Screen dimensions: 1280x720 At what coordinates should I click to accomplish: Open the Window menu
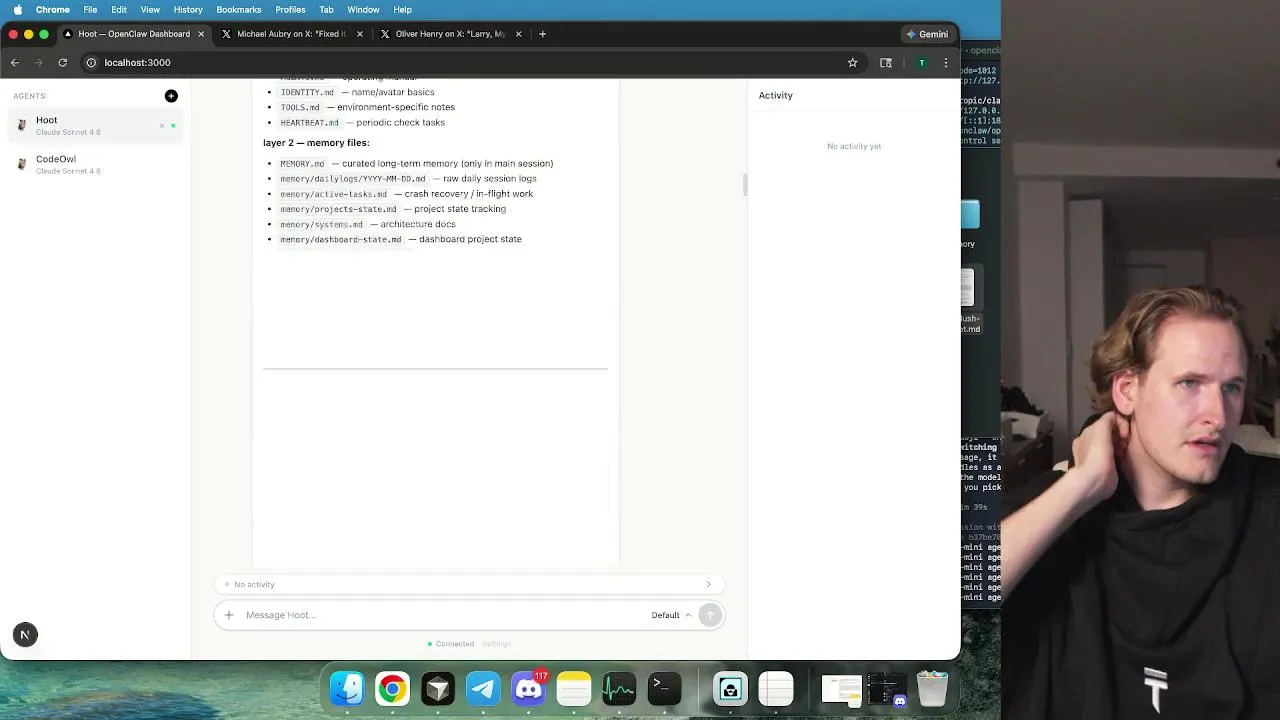point(363,10)
